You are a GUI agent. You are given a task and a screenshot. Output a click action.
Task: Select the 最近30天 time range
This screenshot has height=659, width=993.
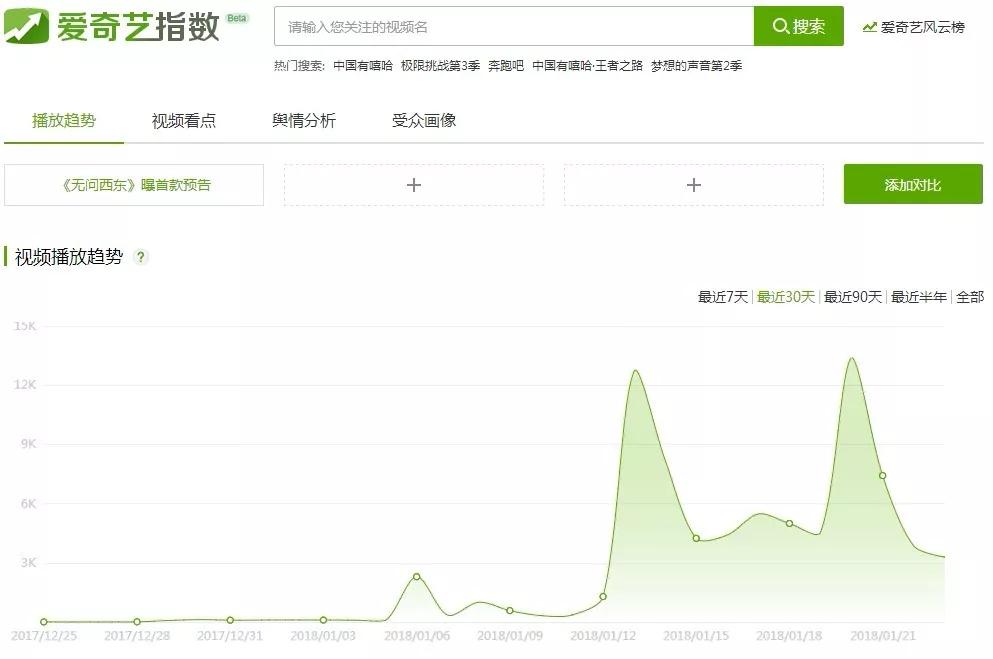click(786, 297)
